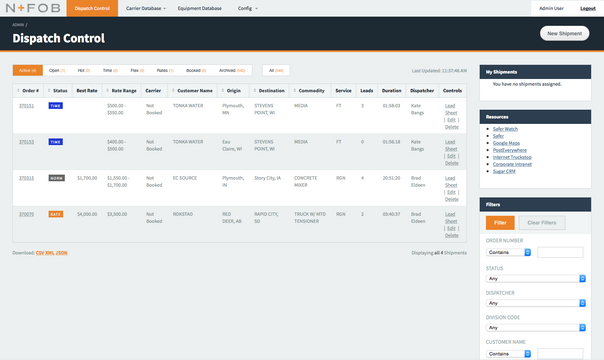604x360 pixels.
Task: Download shipments as JSON
Action: (x=62, y=253)
